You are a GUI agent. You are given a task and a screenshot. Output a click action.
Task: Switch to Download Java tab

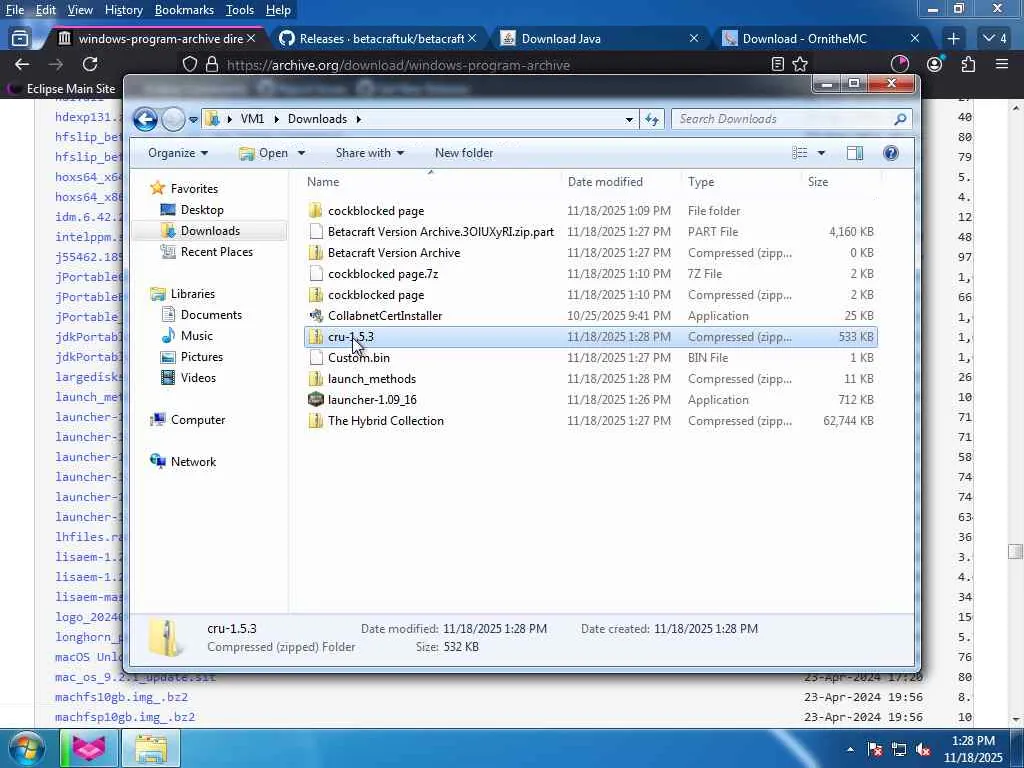pos(600,39)
